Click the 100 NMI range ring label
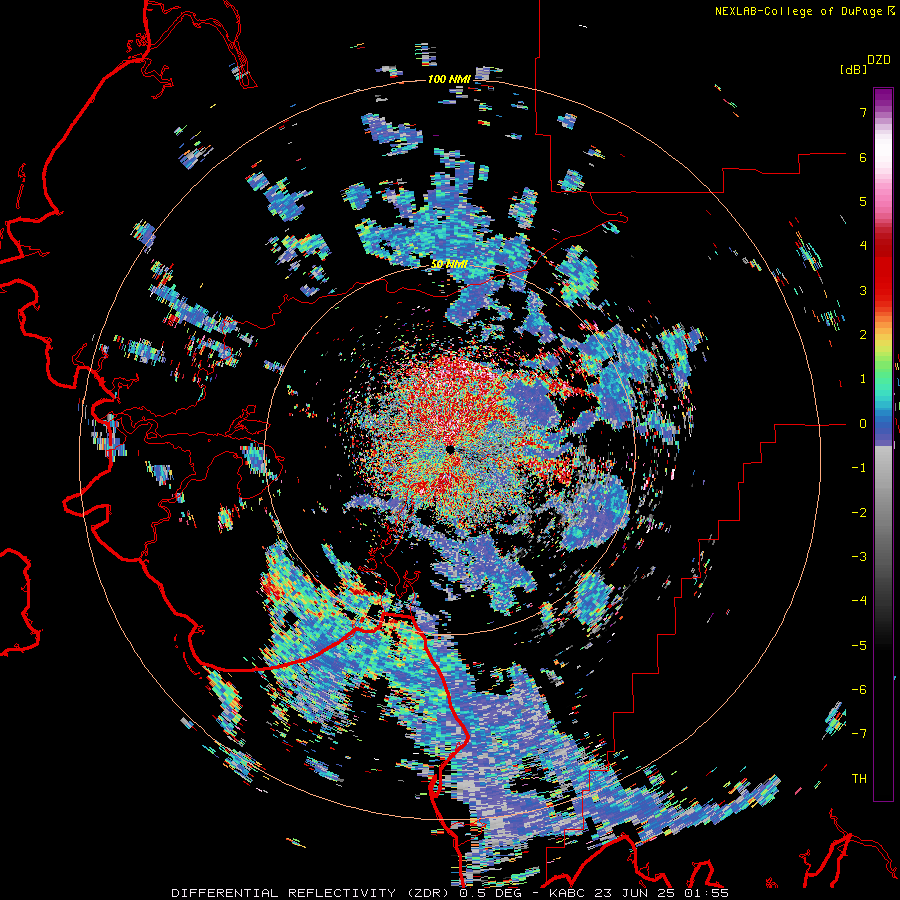 click(449, 79)
